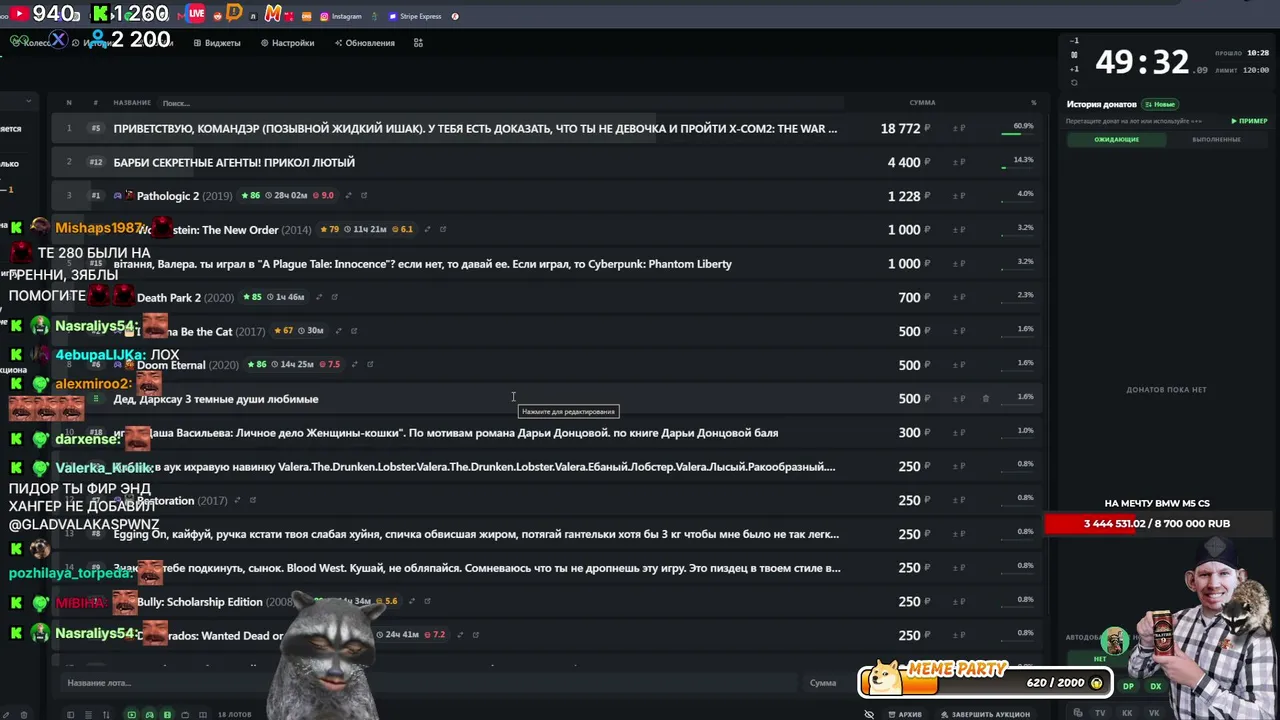Click the BMW M5 CS donation goal bar

[x=1157, y=524]
